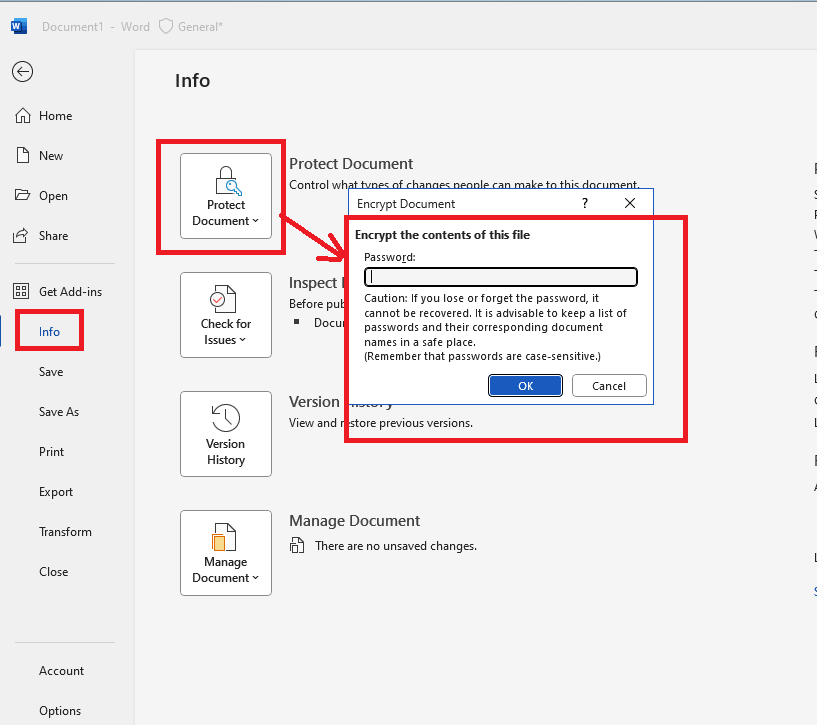Open the Export page

56,492
